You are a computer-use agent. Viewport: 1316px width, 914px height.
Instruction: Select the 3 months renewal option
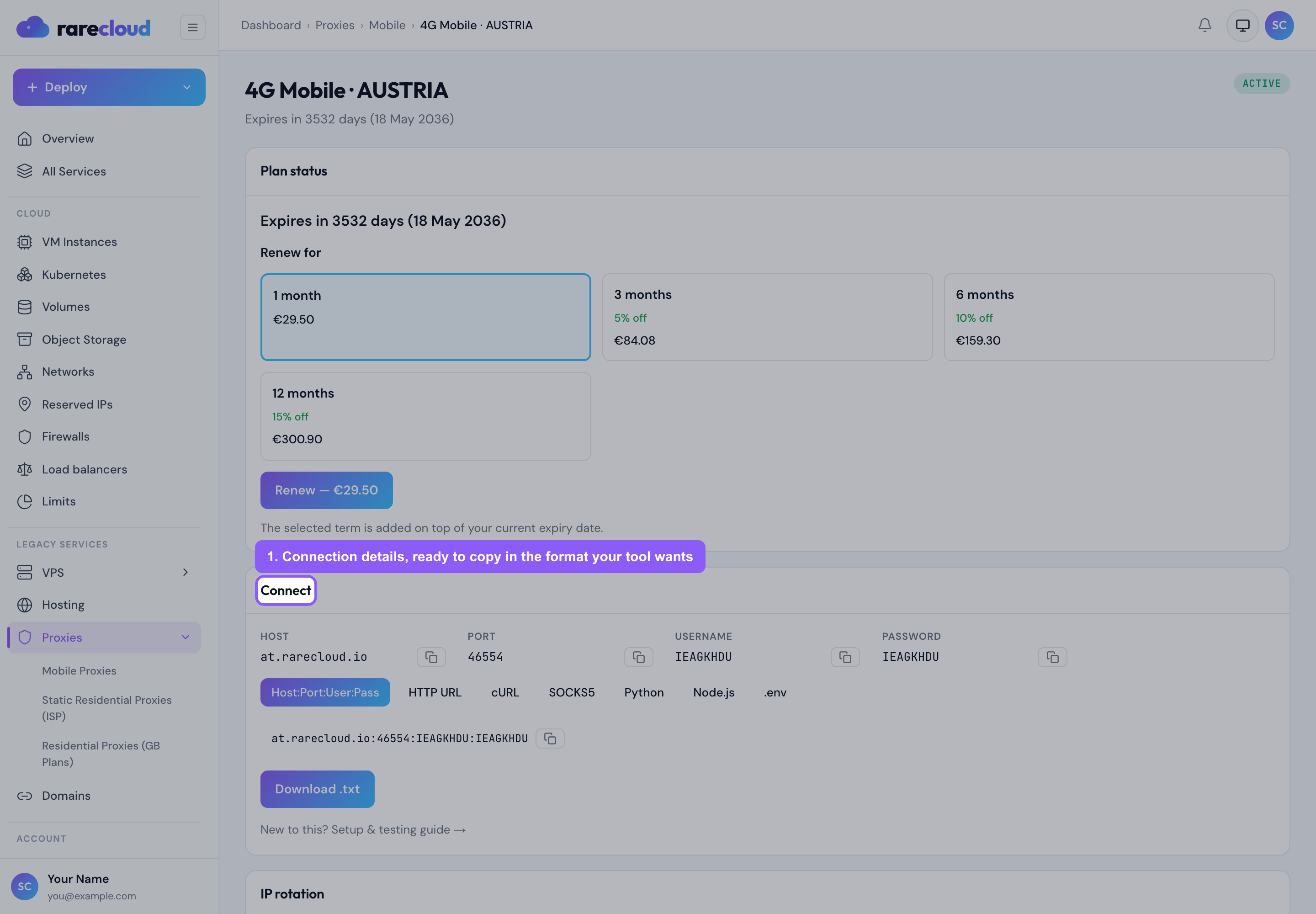click(x=767, y=317)
